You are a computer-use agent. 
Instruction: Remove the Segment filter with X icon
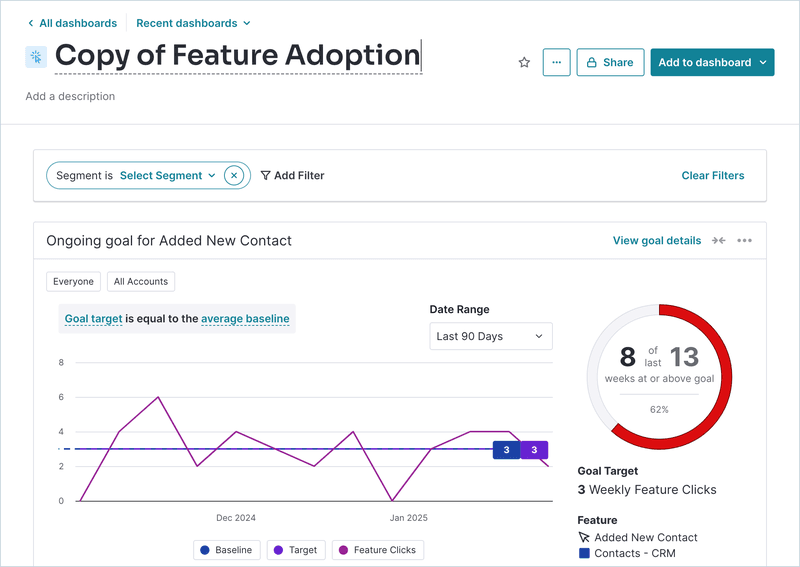(x=234, y=176)
